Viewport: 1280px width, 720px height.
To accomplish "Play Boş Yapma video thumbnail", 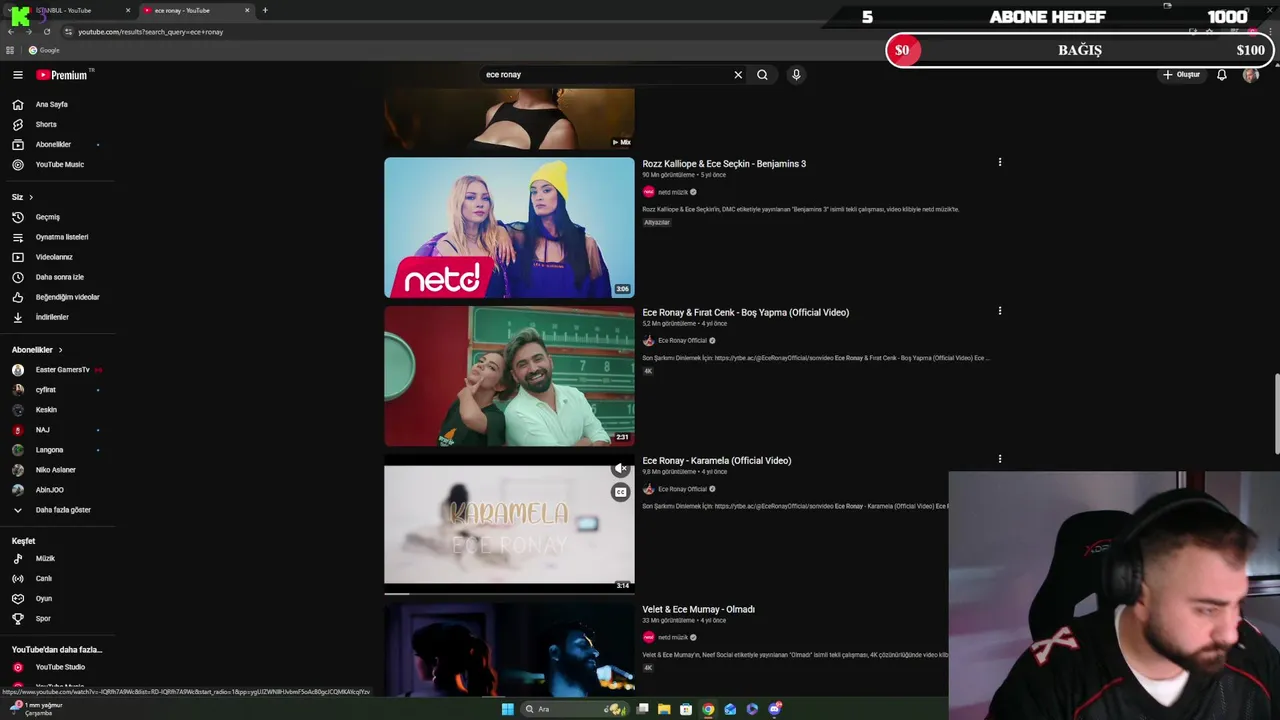I will (x=509, y=376).
